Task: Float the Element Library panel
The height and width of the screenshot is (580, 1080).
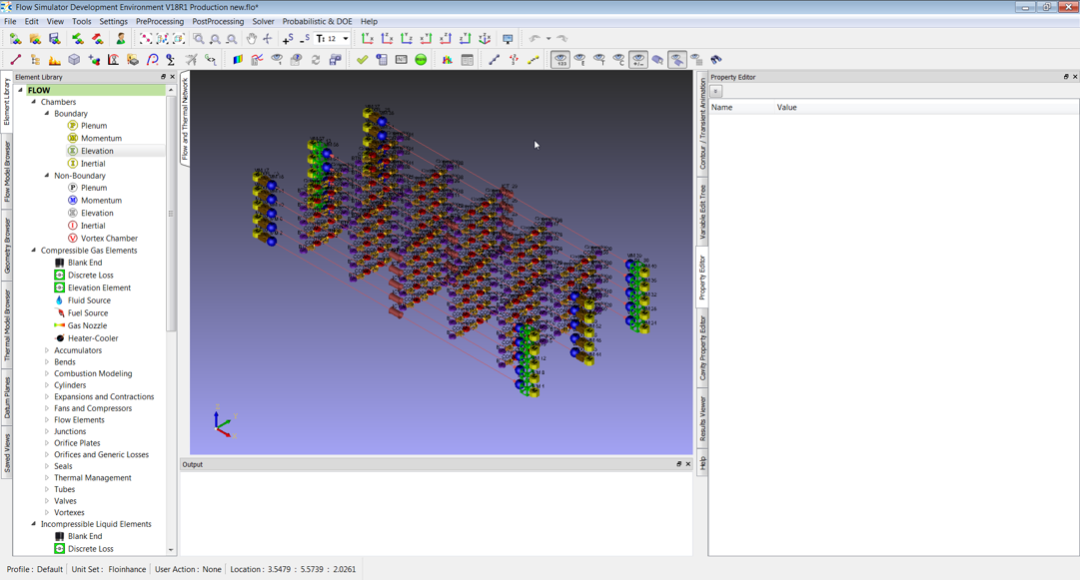Action: pos(163,77)
